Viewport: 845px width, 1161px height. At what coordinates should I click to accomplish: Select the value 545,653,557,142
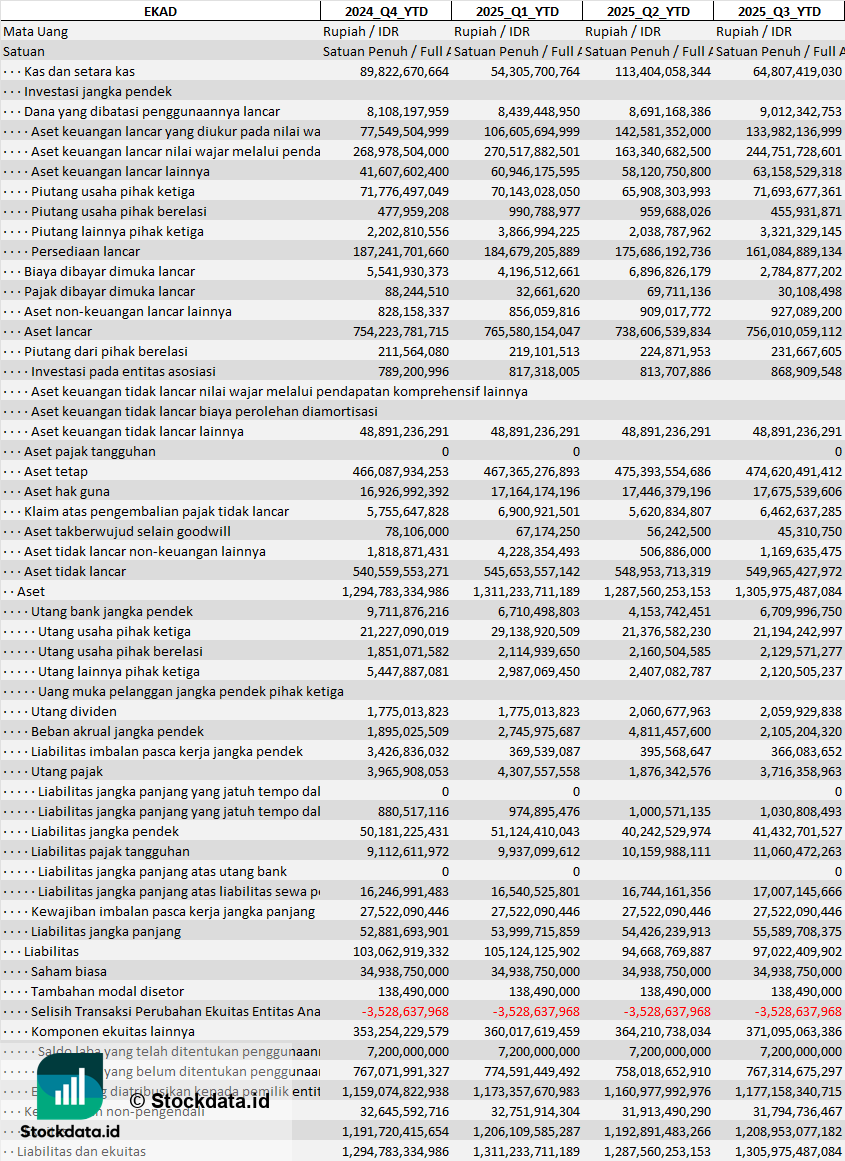[x=532, y=571]
